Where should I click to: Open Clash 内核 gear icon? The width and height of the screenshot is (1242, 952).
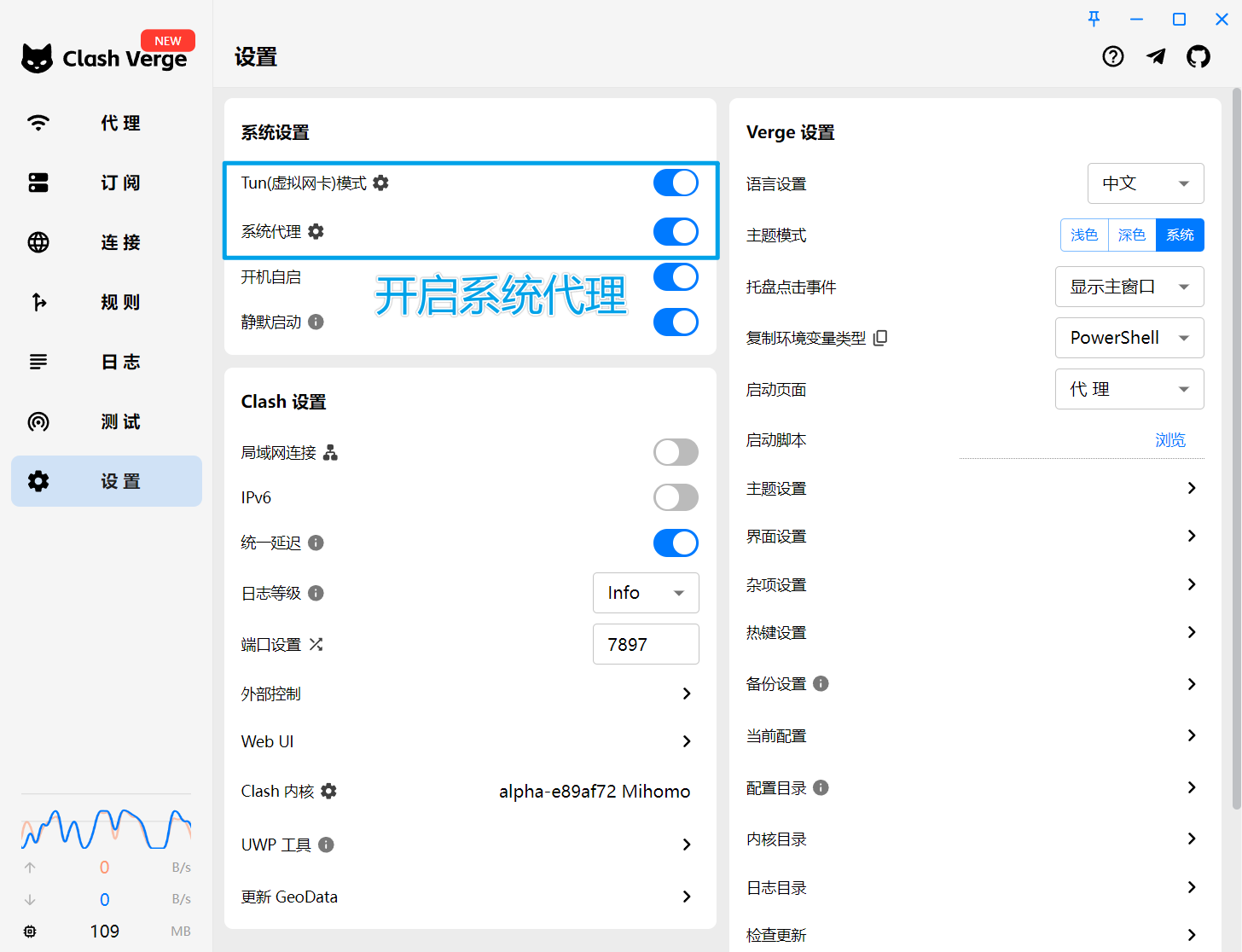point(331,791)
